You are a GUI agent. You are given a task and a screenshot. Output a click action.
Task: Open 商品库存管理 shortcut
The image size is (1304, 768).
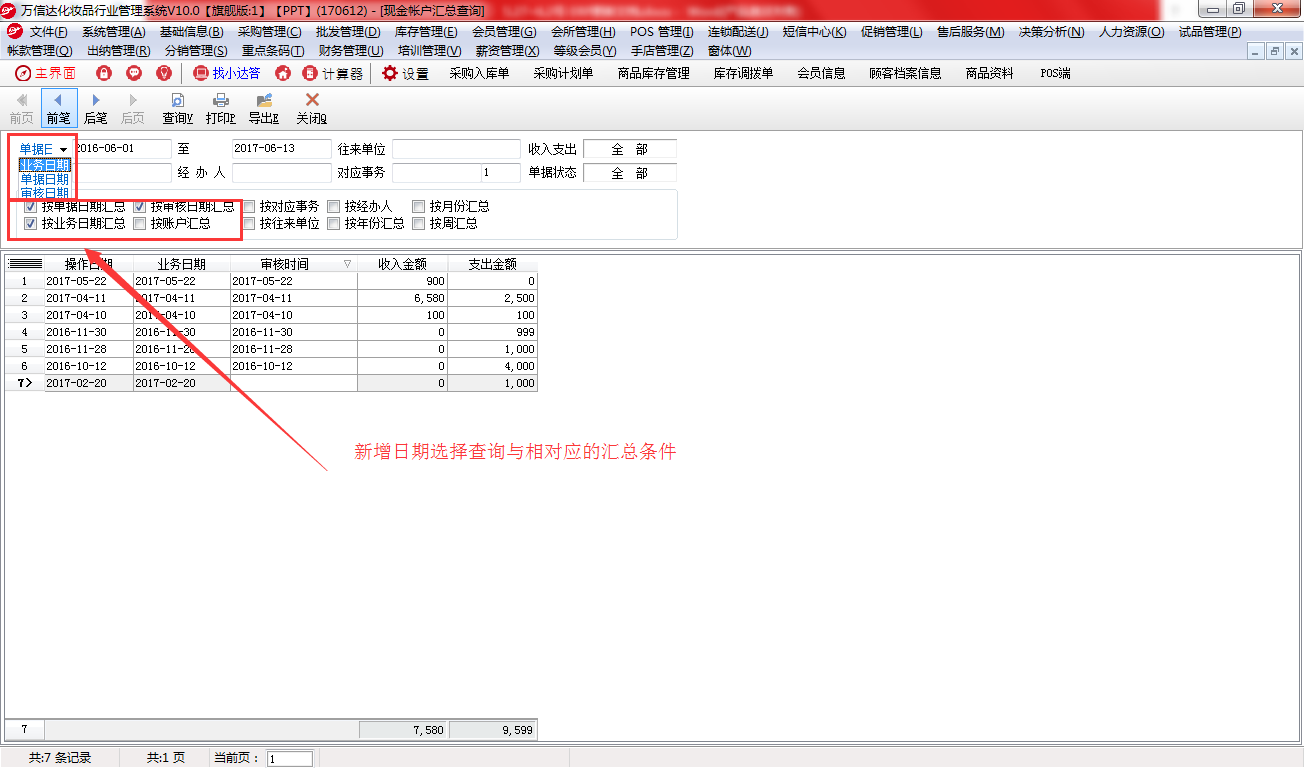point(654,73)
